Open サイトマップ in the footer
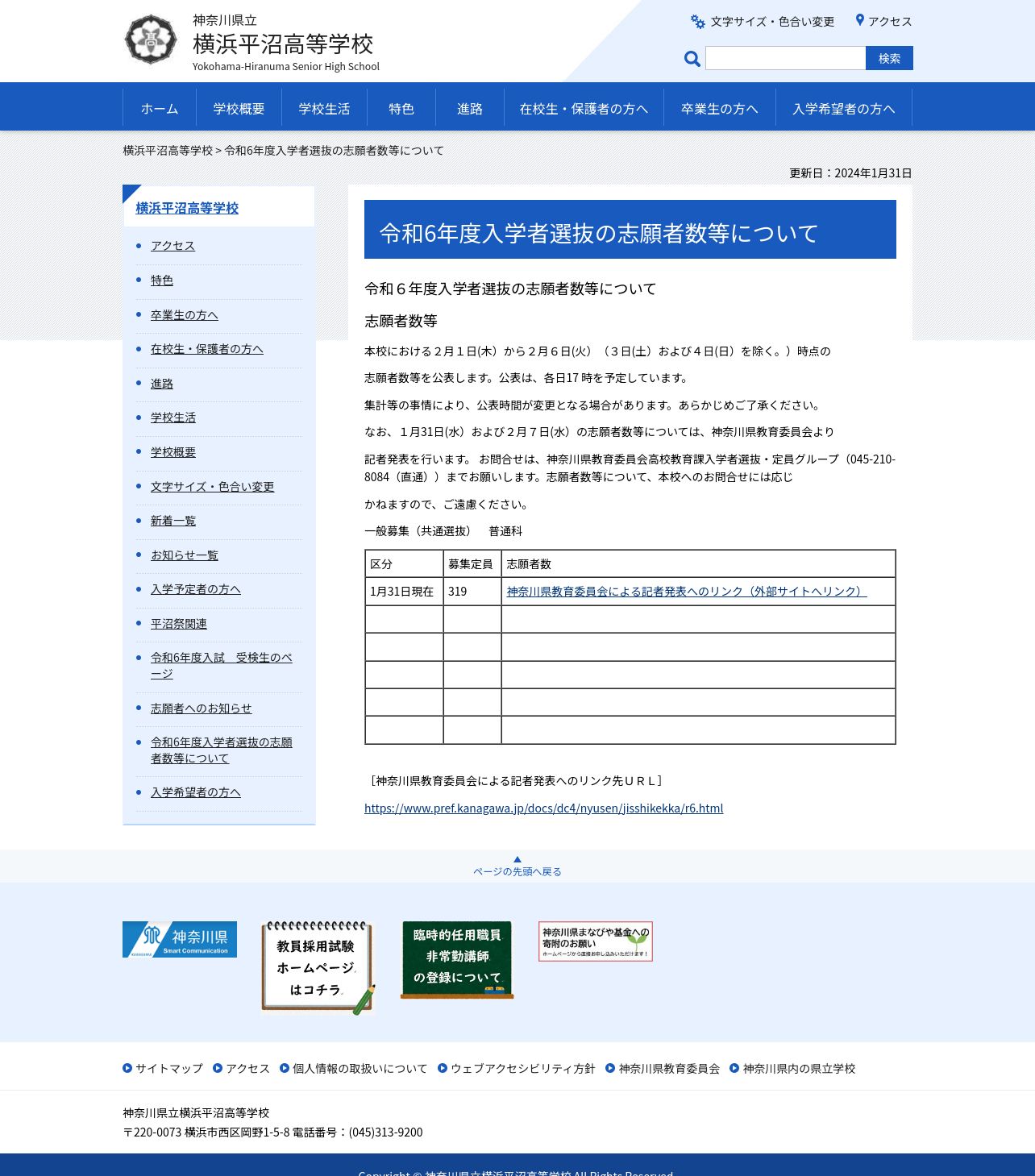 tap(169, 1069)
